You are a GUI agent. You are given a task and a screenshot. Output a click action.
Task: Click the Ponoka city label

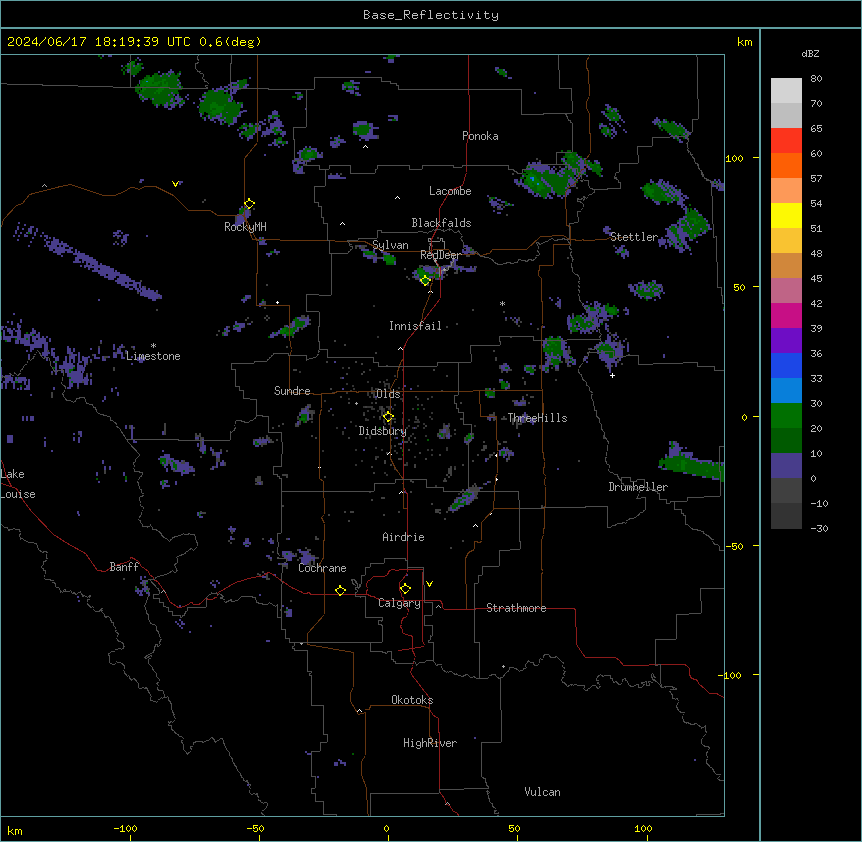coord(480,136)
